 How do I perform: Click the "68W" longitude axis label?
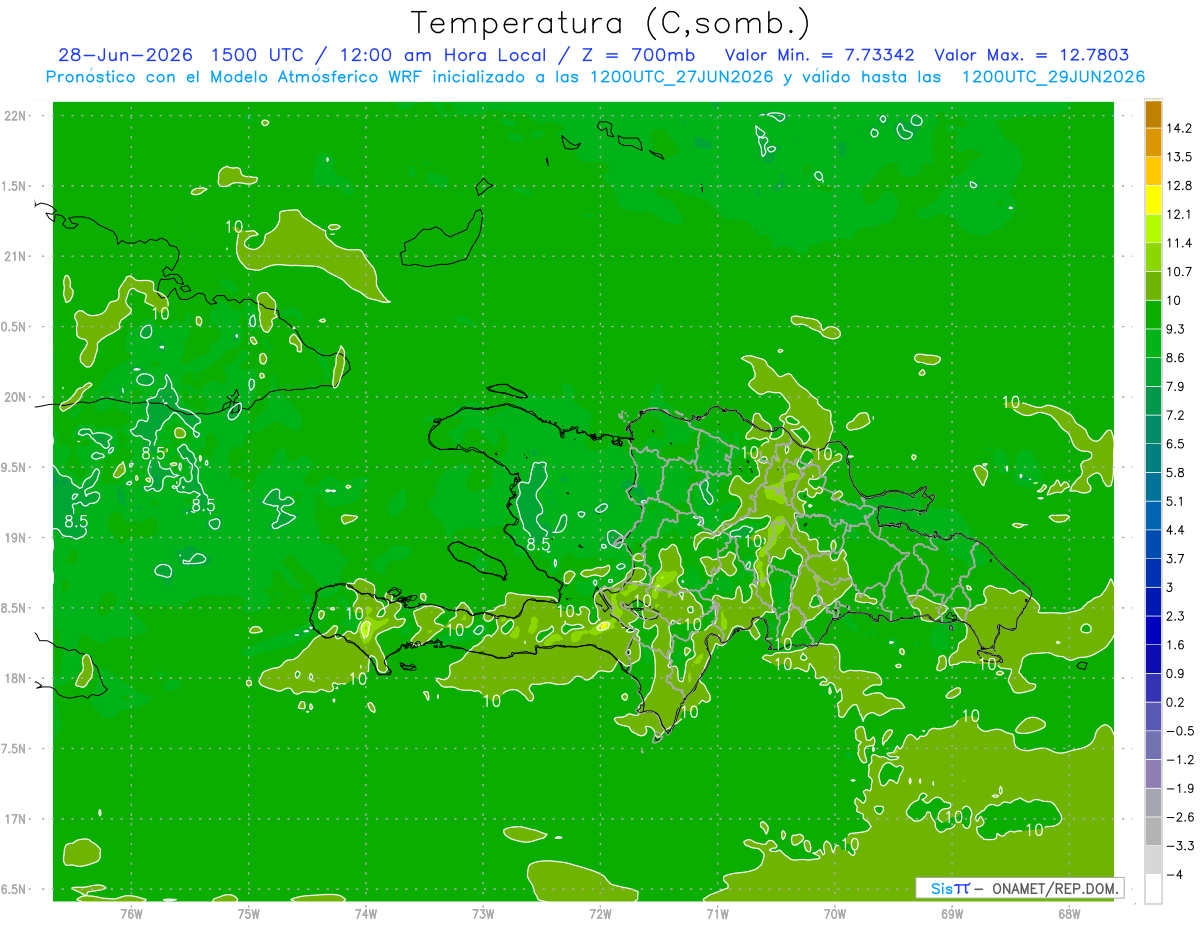click(x=1069, y=913)
